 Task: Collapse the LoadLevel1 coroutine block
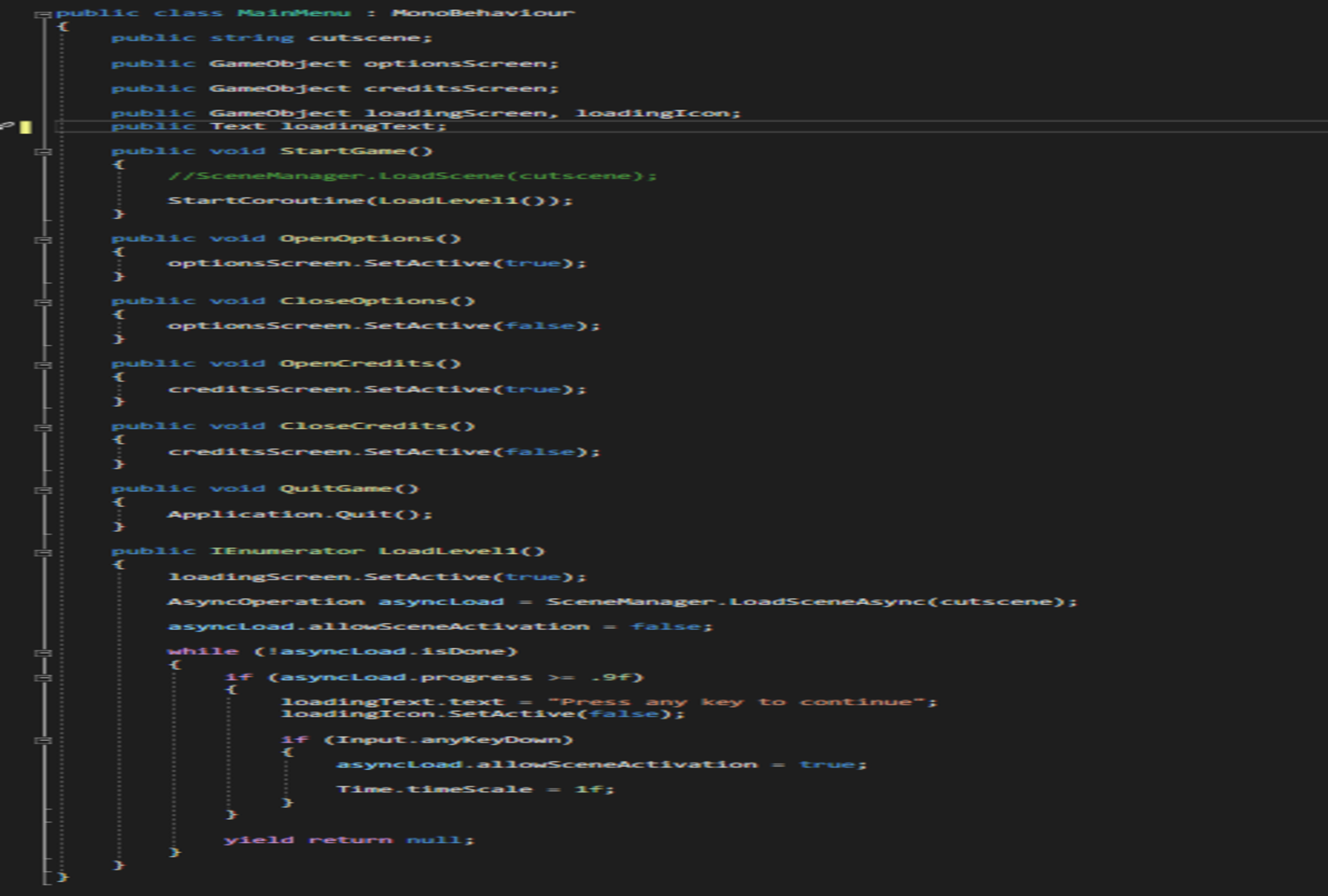(x=45, y=552)
